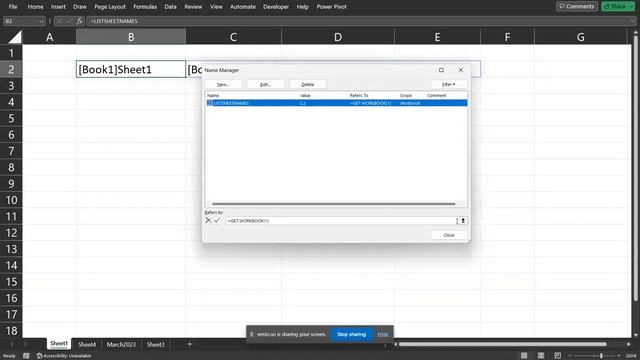Image resolution: width=640 pixels, height=360 pixels.
Task: Click the Close button in Name Manager
Action: tap(449, 235)
